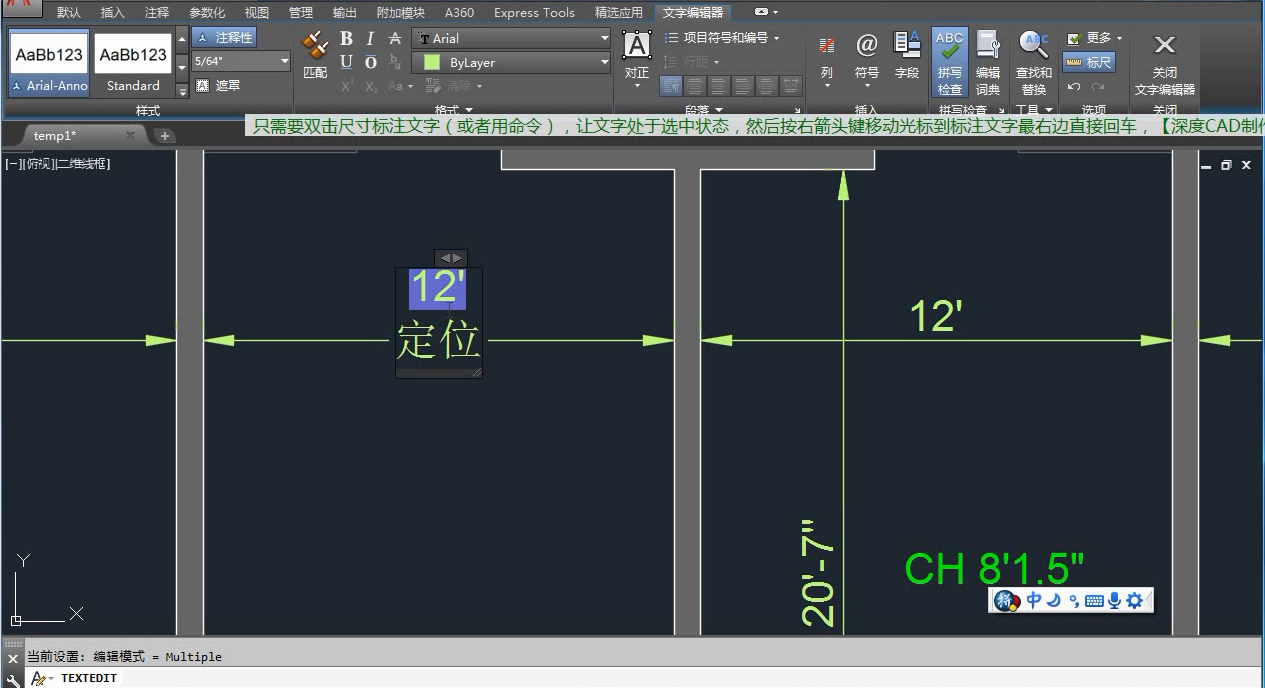Select the Center paragraph alignment icon
The image size is (1265, 690).
[x=718, y=86]
